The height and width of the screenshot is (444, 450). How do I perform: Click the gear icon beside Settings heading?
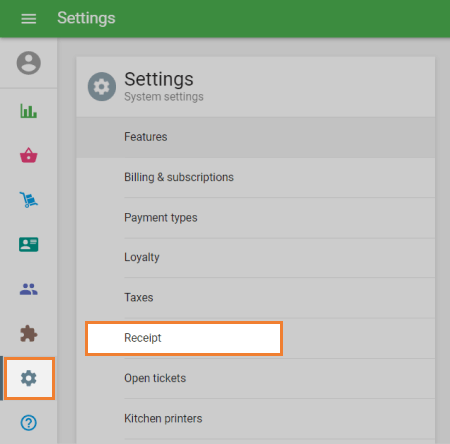pos(102,86)
